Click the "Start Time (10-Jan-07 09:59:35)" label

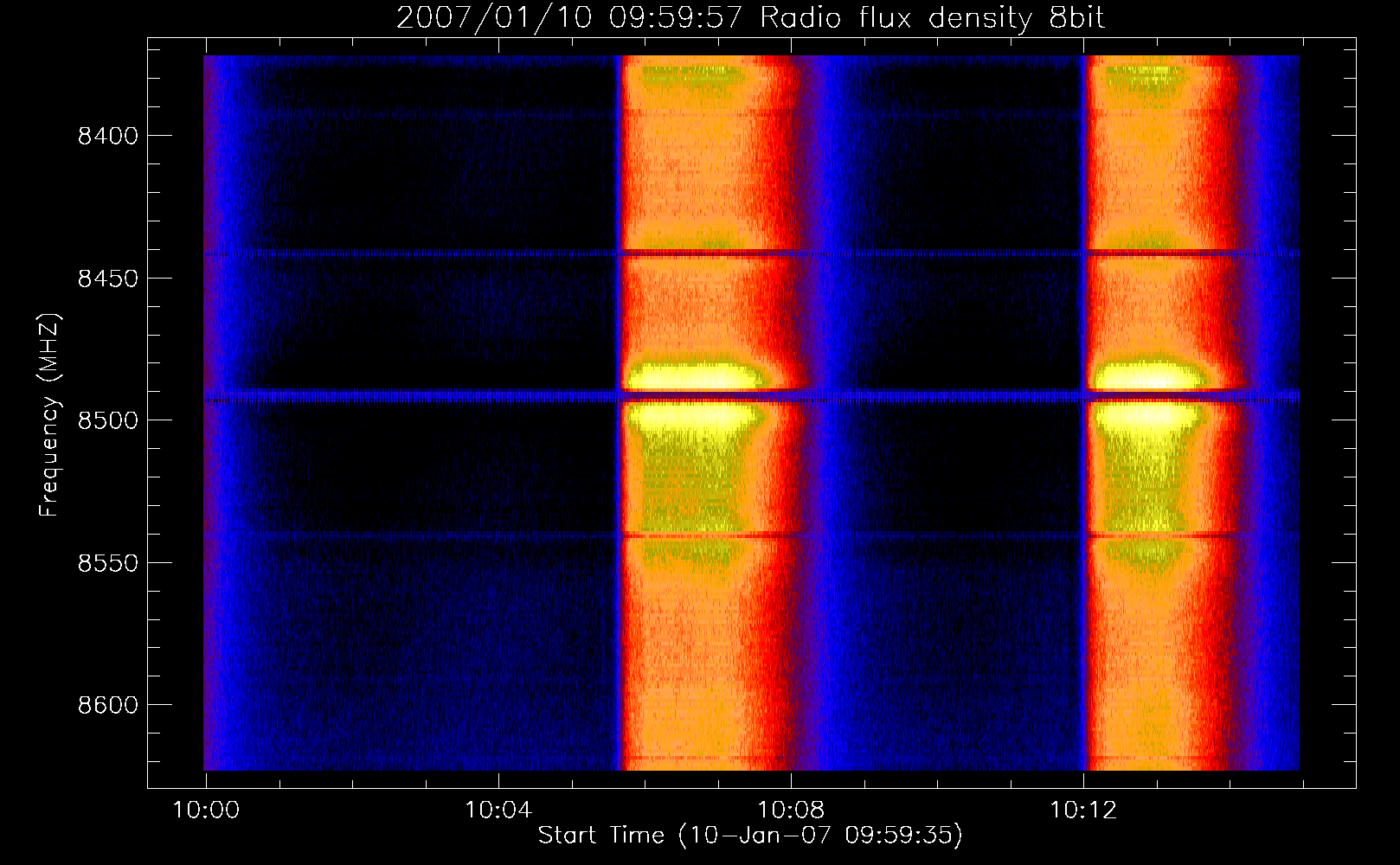point(750,836)
